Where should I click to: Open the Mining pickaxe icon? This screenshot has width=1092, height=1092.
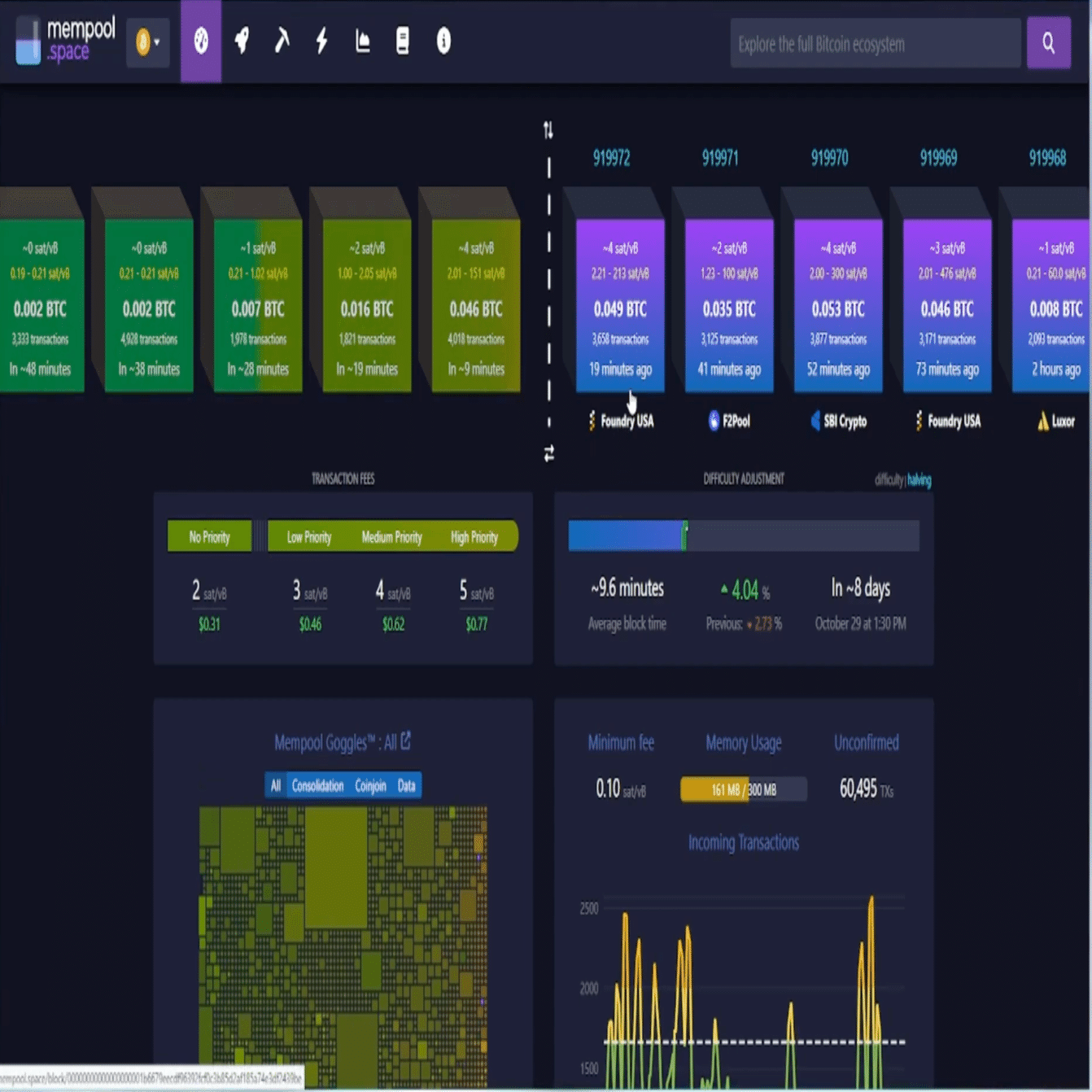coord(282,41)
